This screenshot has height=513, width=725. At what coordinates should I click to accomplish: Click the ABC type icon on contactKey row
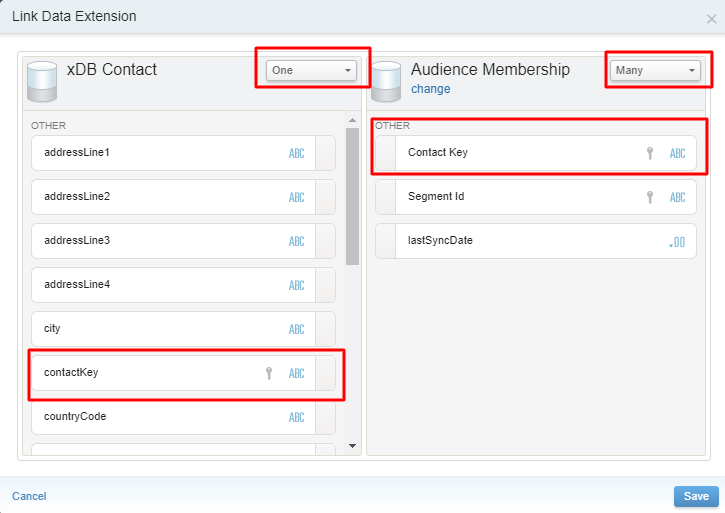(296, 373)
